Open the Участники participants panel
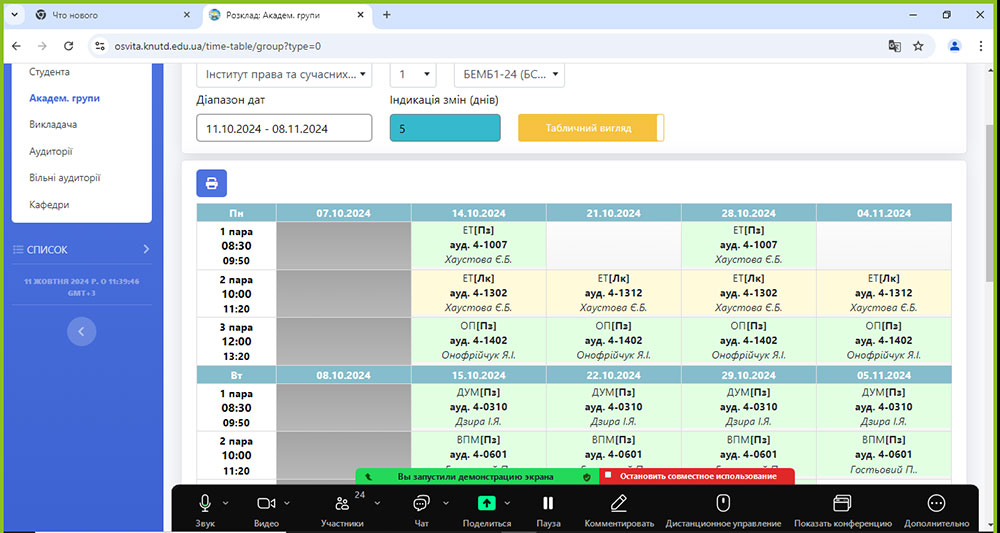Image resolution: width=1000 pixels, height=533 pixels. click(x=342, y=504)
